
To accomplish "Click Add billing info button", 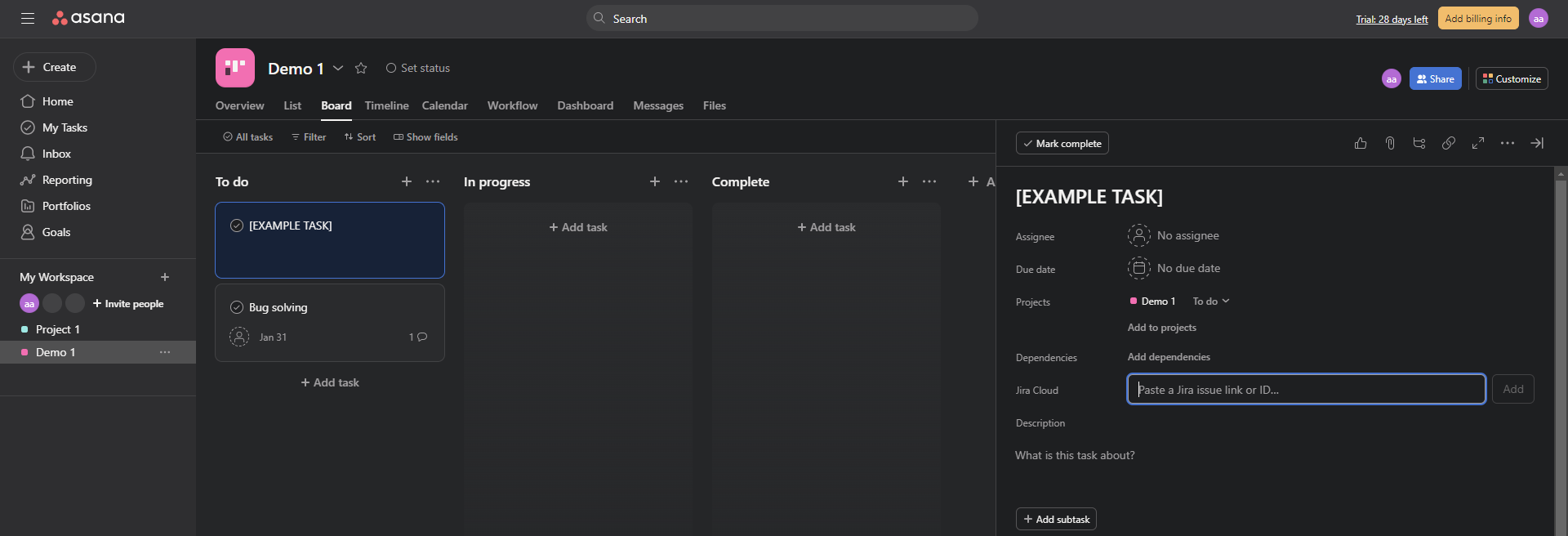I will click(x=1477, y=18).
